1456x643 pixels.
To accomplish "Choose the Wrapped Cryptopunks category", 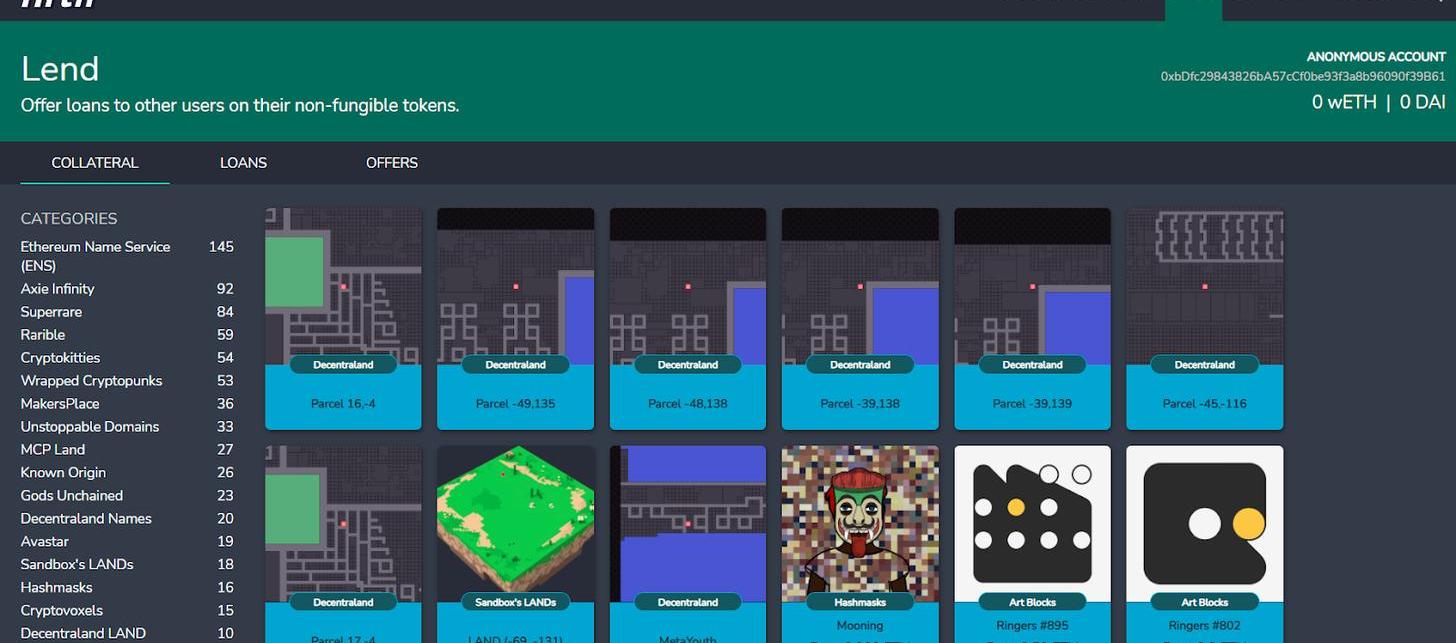I will pos(91,381).
